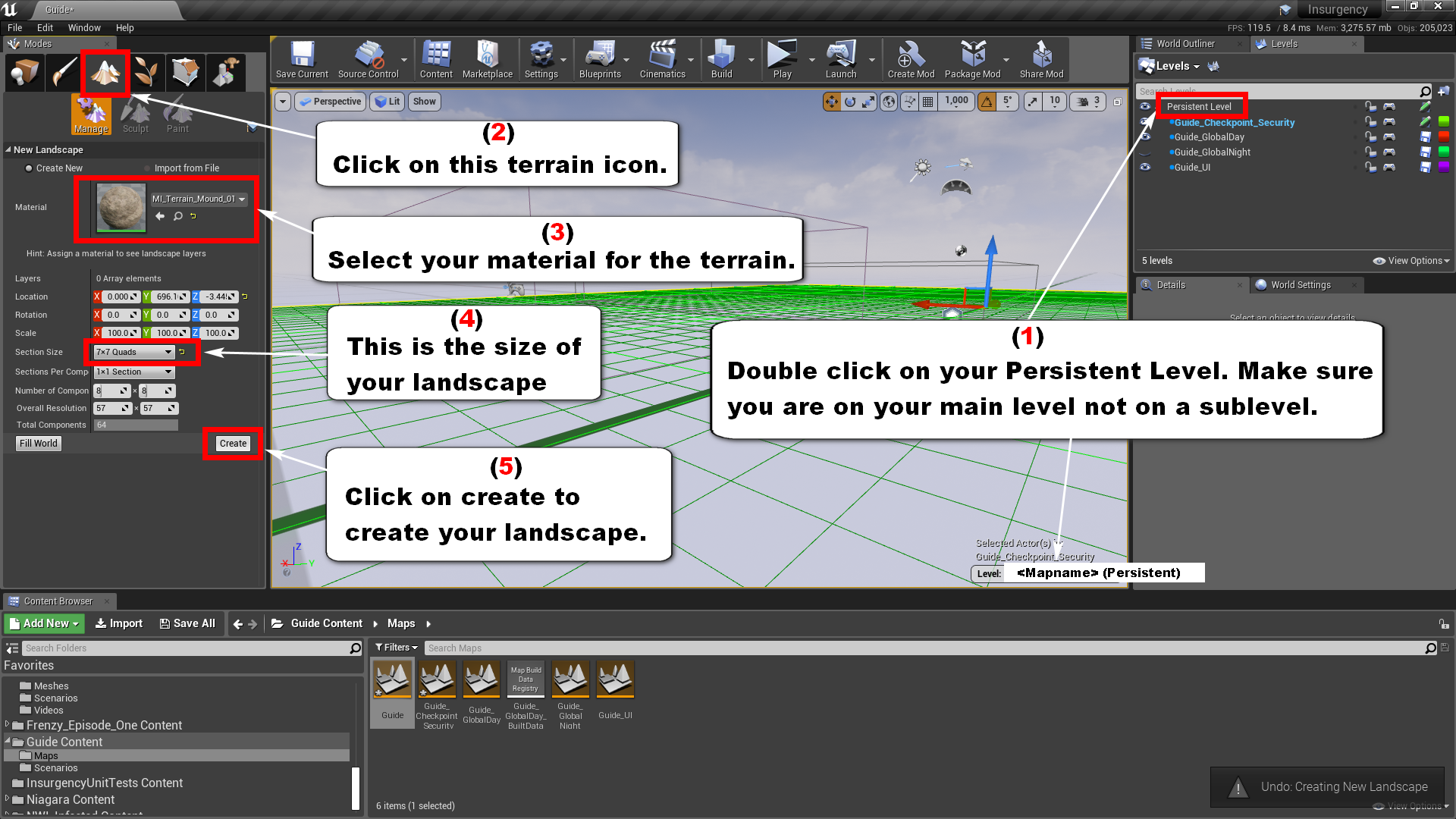Select the Paint brush mode icon
The image size is (1456, 819).
pyautogui.click(x=64, y=73)
